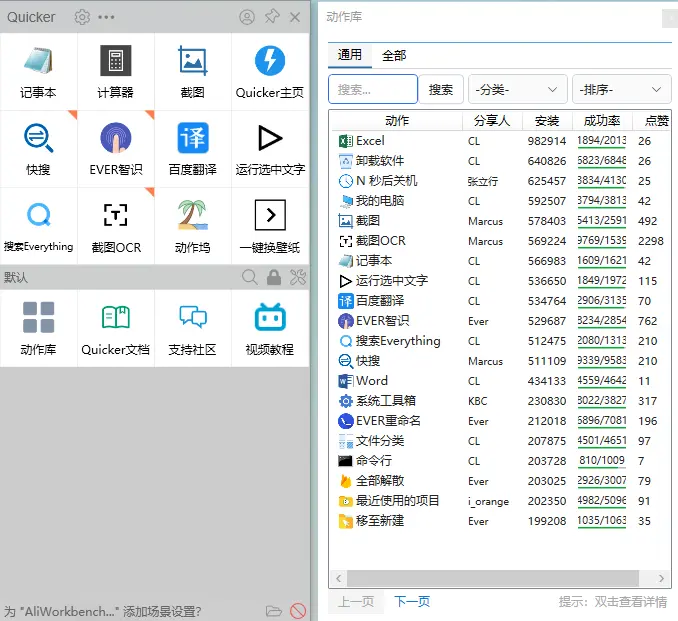Click the 搜索 button
Viewport: 678px width, 621px height.
441,89
